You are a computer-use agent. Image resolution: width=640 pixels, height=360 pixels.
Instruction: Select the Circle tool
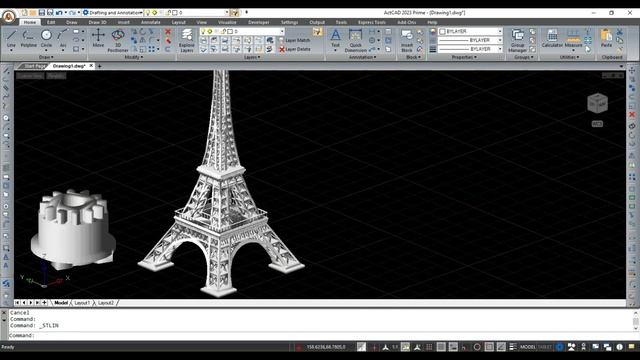point(46,38)
